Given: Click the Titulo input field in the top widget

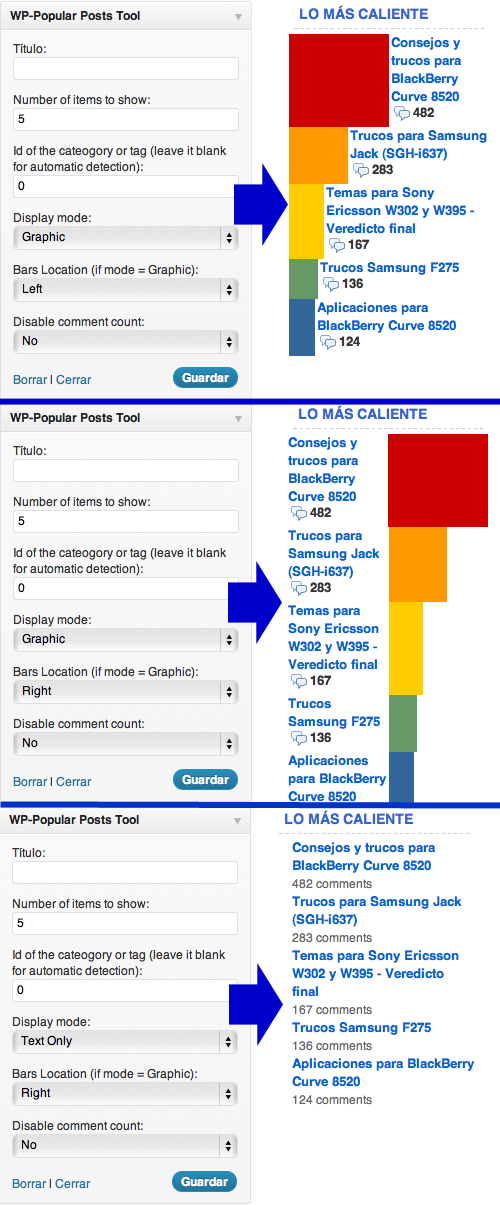Looking at the screenshot, I should [x=126, y=68].
